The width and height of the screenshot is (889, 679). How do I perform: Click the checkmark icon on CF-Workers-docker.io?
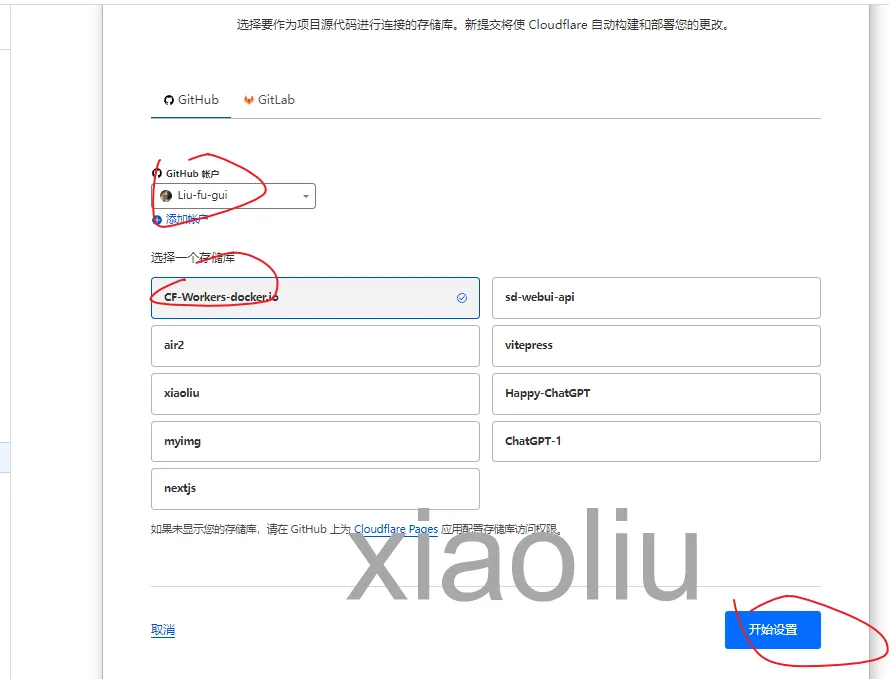pyautogui.click(x=462, y=298)
